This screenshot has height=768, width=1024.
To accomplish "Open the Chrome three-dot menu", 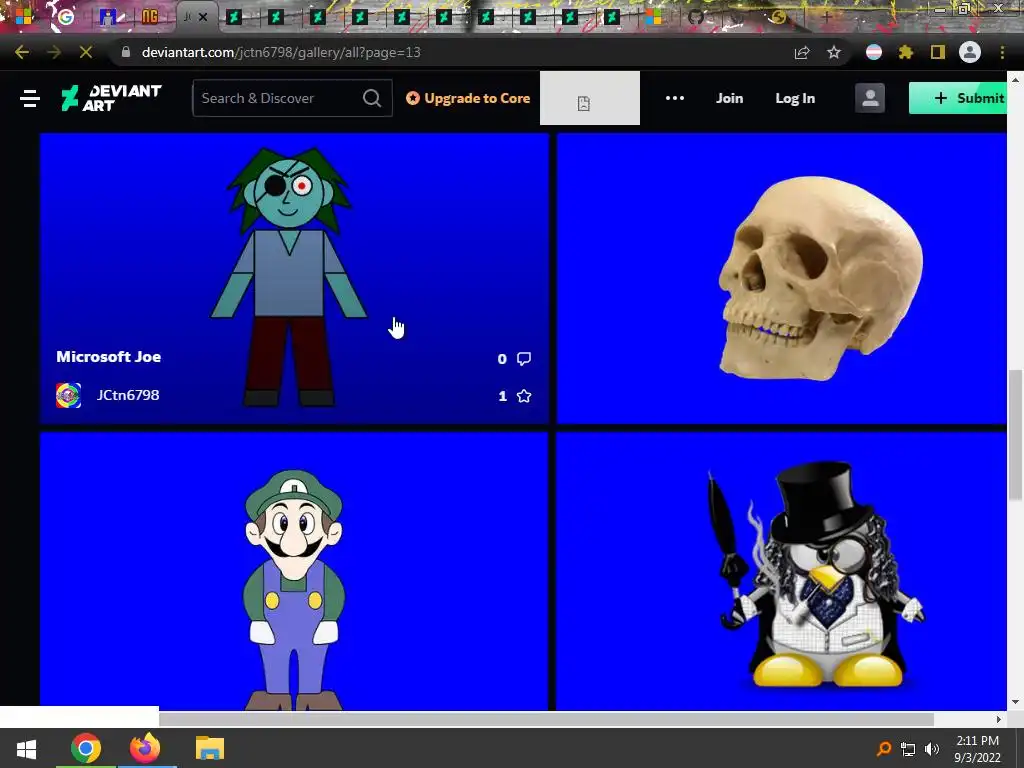I will click(1002, 52).
